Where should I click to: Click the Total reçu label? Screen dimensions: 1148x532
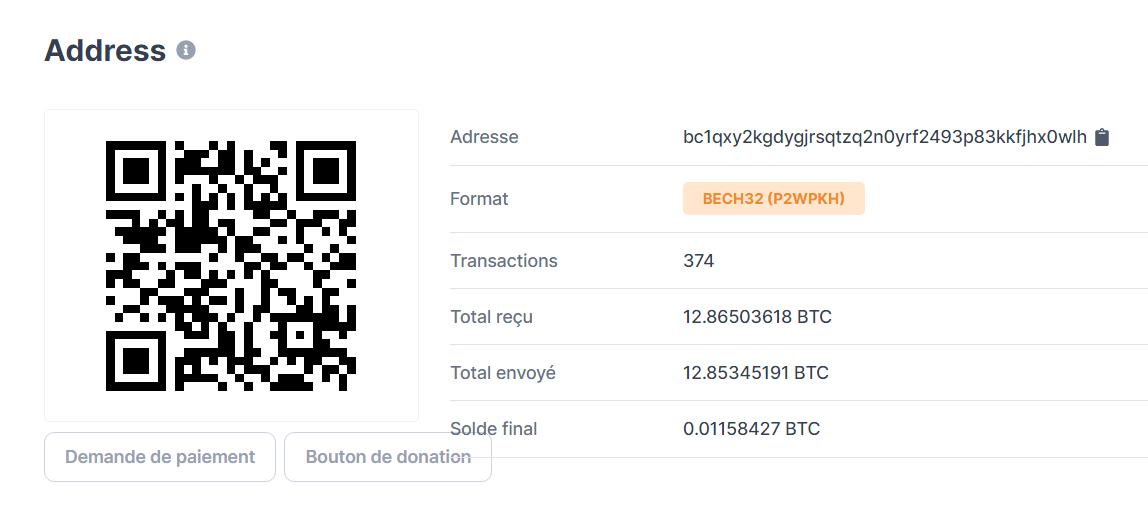coord(491,317)
